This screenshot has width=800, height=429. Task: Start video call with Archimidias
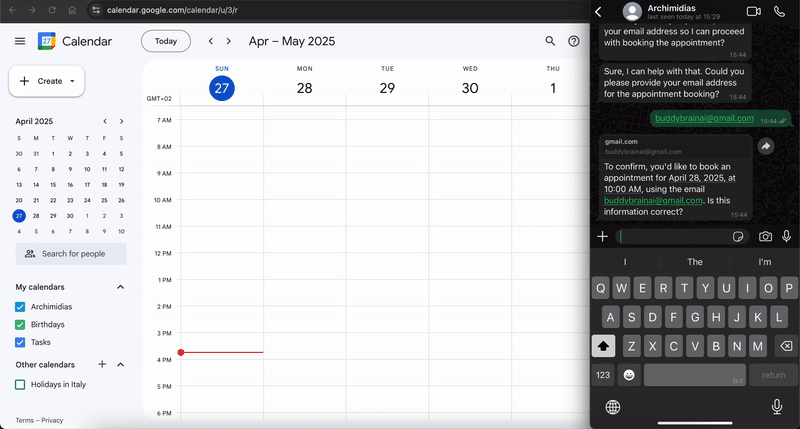[754, 11]
